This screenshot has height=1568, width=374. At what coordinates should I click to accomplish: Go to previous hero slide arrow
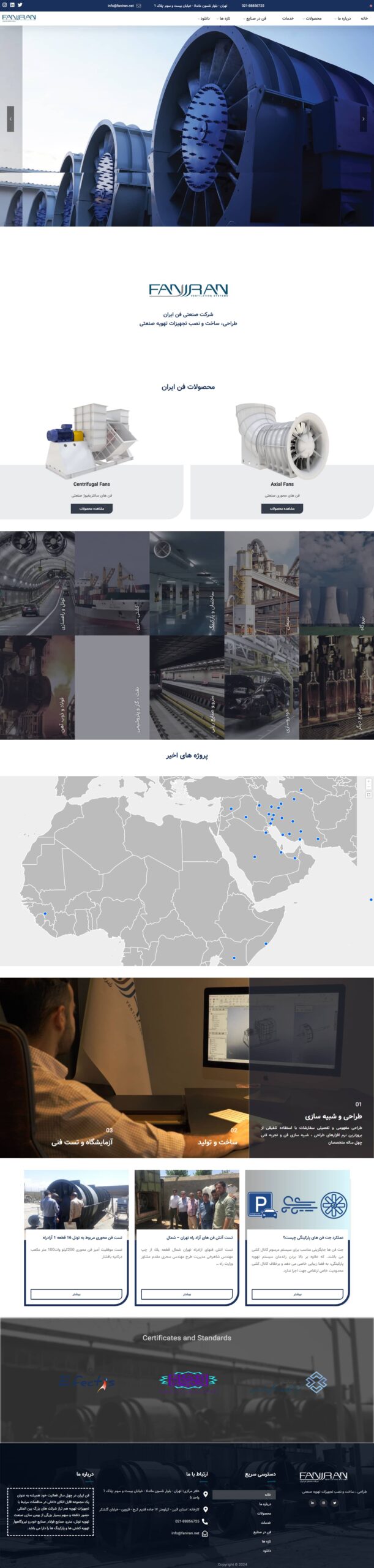10,119
